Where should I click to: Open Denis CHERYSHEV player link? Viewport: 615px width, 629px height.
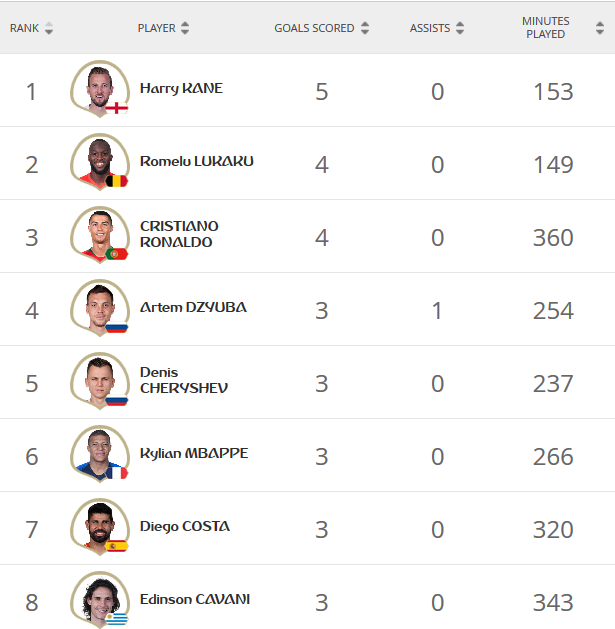[184, 380]
